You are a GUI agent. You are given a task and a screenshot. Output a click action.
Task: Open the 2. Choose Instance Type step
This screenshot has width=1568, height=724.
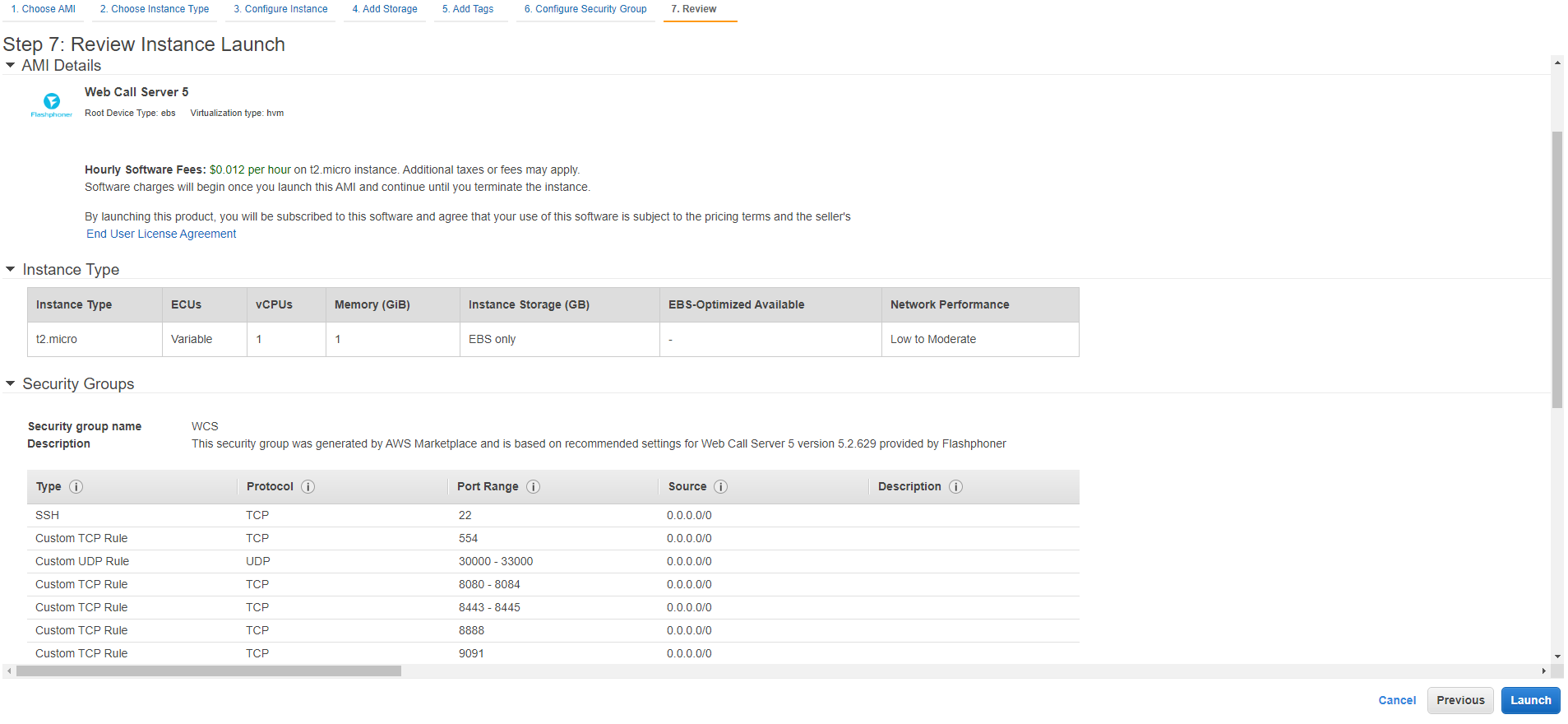(155, 9)
